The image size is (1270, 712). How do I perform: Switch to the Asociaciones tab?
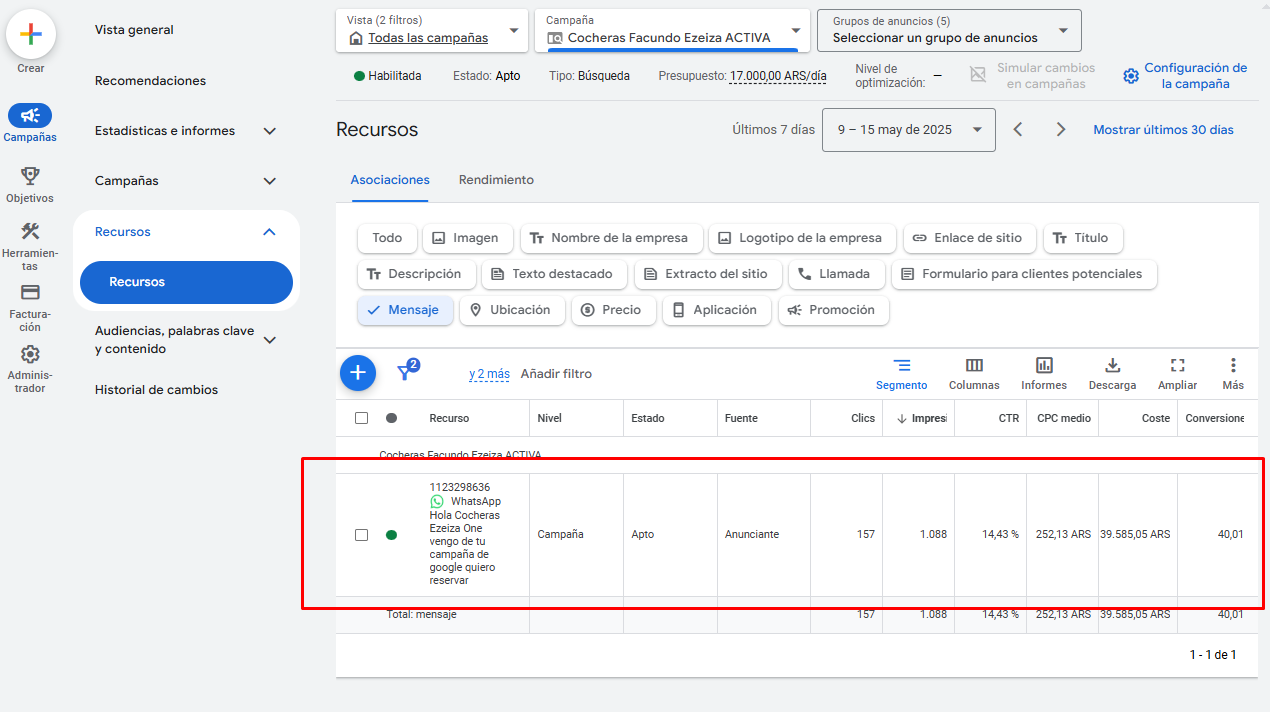tap(390, 180)
